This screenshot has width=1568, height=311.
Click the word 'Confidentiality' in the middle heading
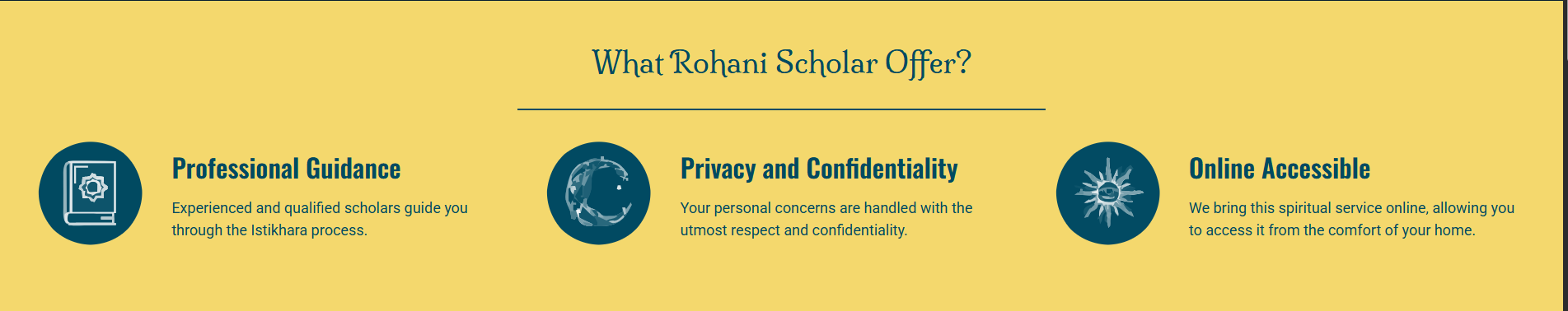pyautogui.click(x=882, y=169)
